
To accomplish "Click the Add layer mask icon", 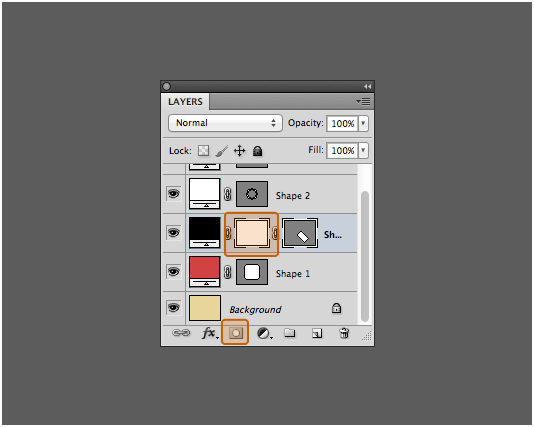I will (x=235, y=333).
